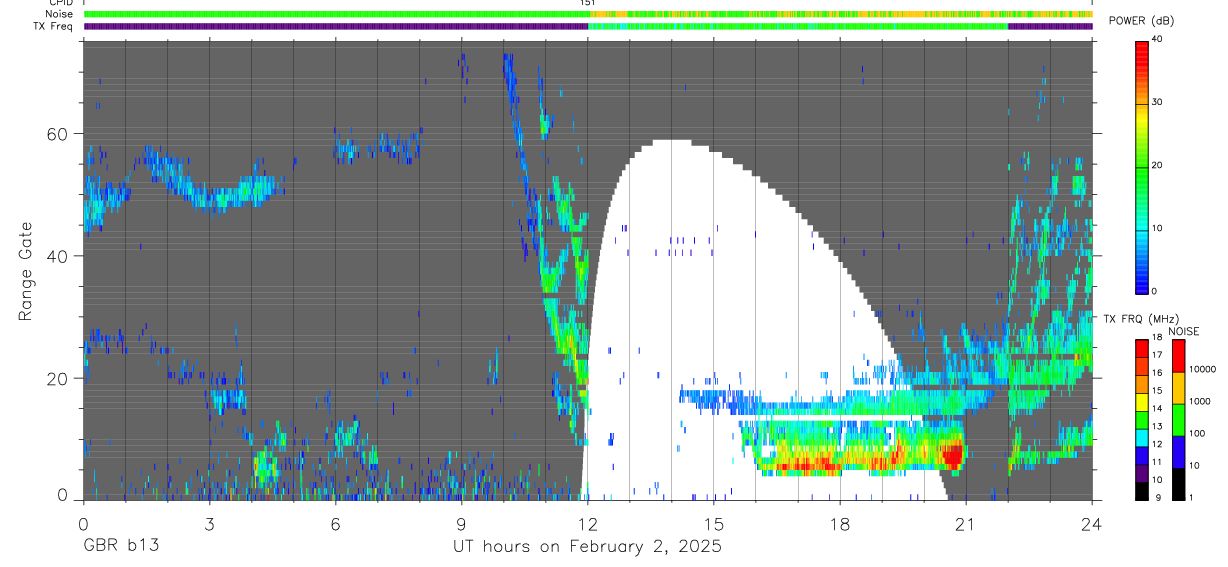The image size is (1228, 567).
Task: Click the 0 hour tick on the UT axis
Action: coord(83,522)
